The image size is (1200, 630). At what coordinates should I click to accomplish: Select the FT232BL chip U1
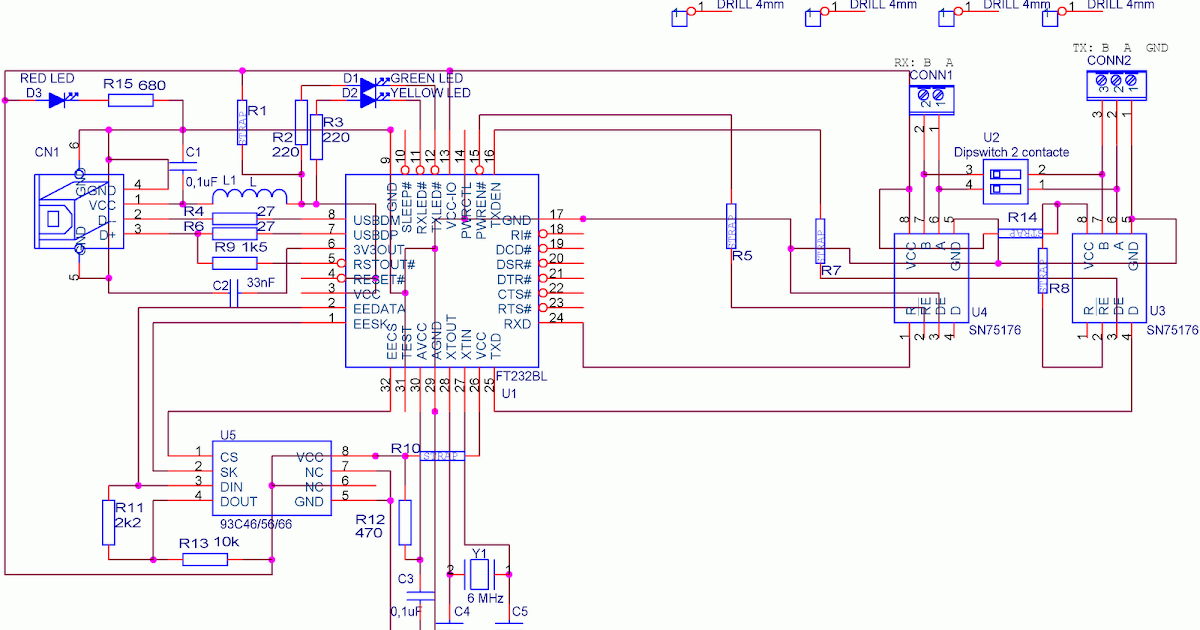point(441,270)
